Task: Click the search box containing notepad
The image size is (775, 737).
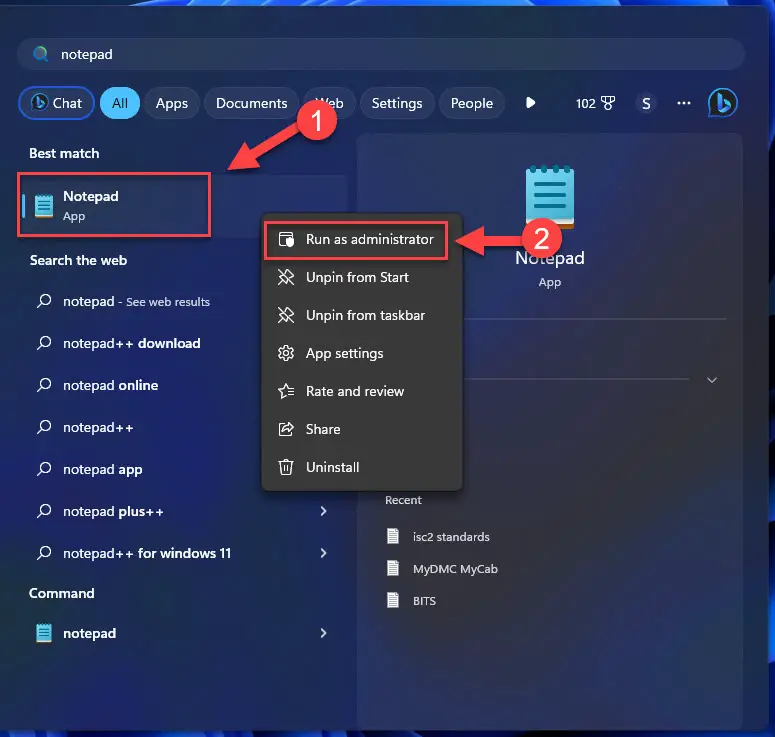Action: 381,54
